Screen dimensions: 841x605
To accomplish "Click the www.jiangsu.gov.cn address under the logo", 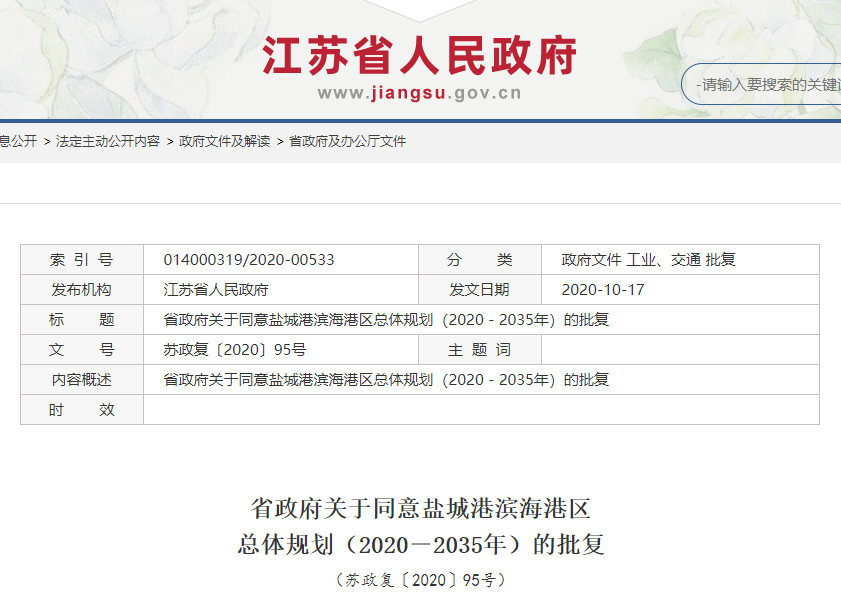I will 419,94.
